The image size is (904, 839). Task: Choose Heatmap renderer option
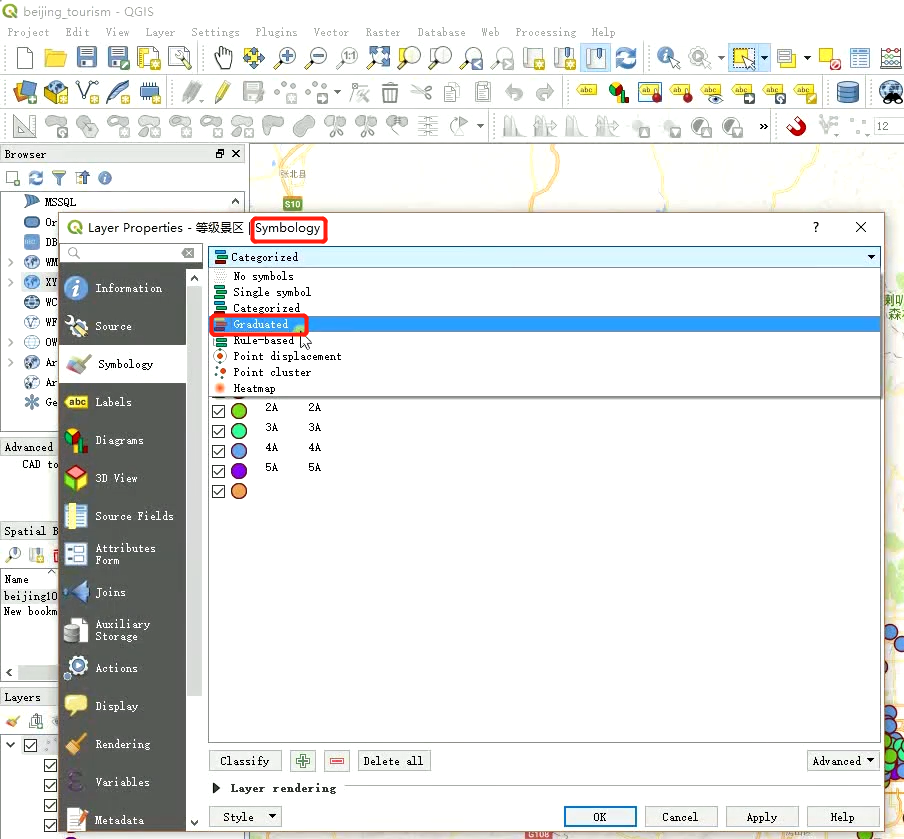click(x=544, y=388)
